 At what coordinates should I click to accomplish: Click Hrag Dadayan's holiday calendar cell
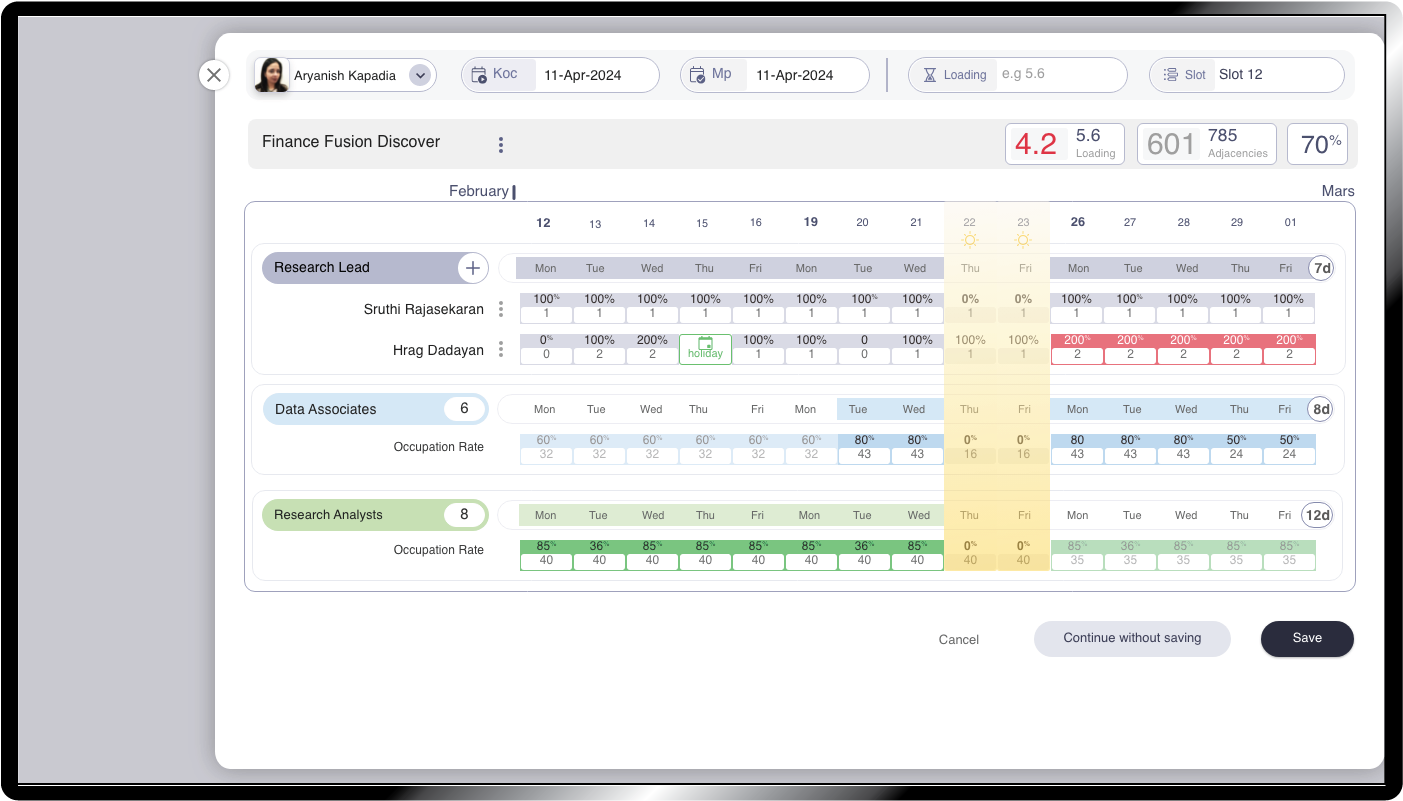click(x=705, y=349)
